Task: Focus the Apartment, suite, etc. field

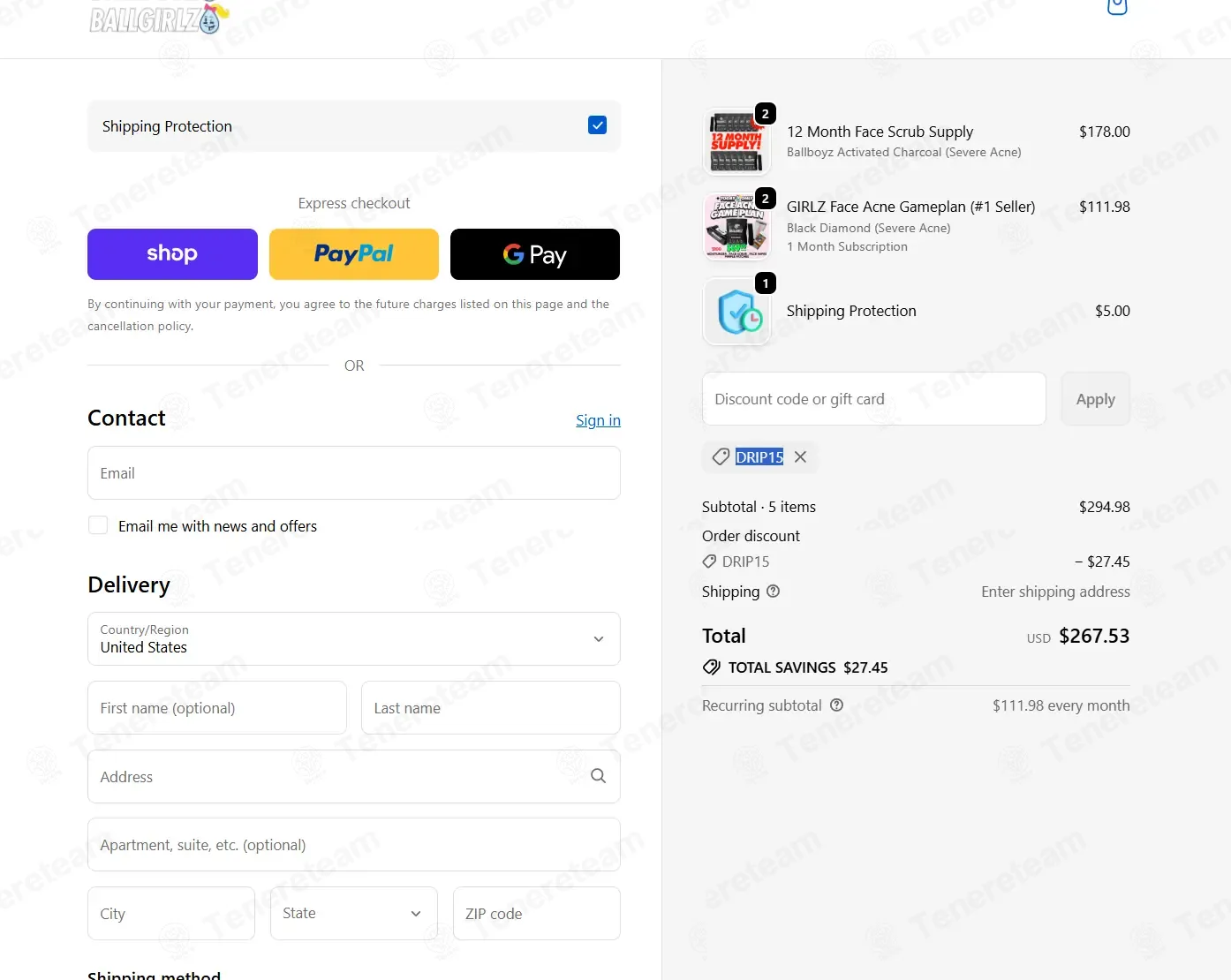Action: tap(354, 845)
